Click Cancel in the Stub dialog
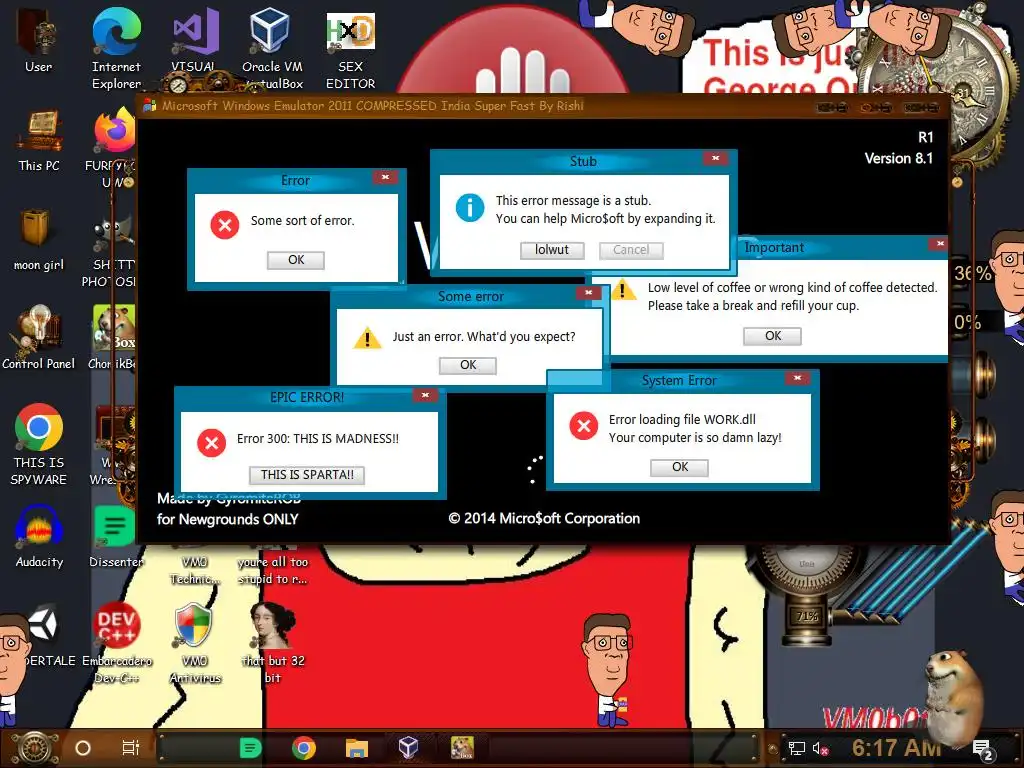1024x768 pixels. tap(631, 250)
